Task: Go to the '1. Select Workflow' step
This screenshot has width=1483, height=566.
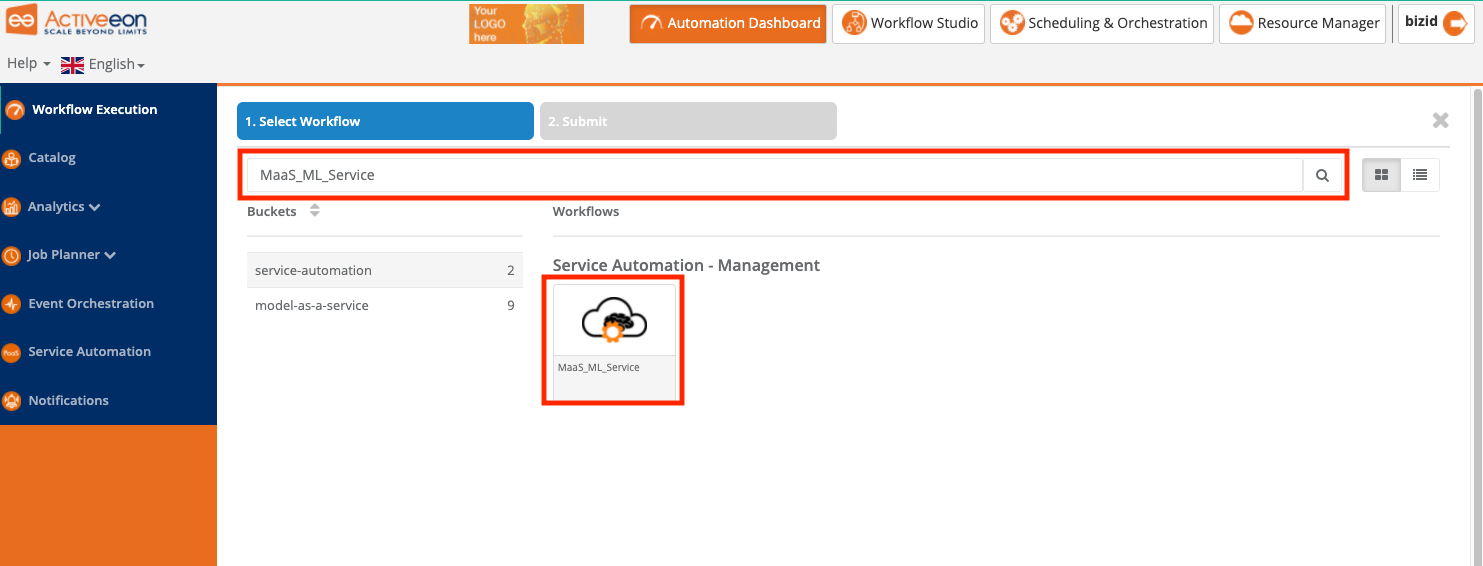Action: (385, 121)
